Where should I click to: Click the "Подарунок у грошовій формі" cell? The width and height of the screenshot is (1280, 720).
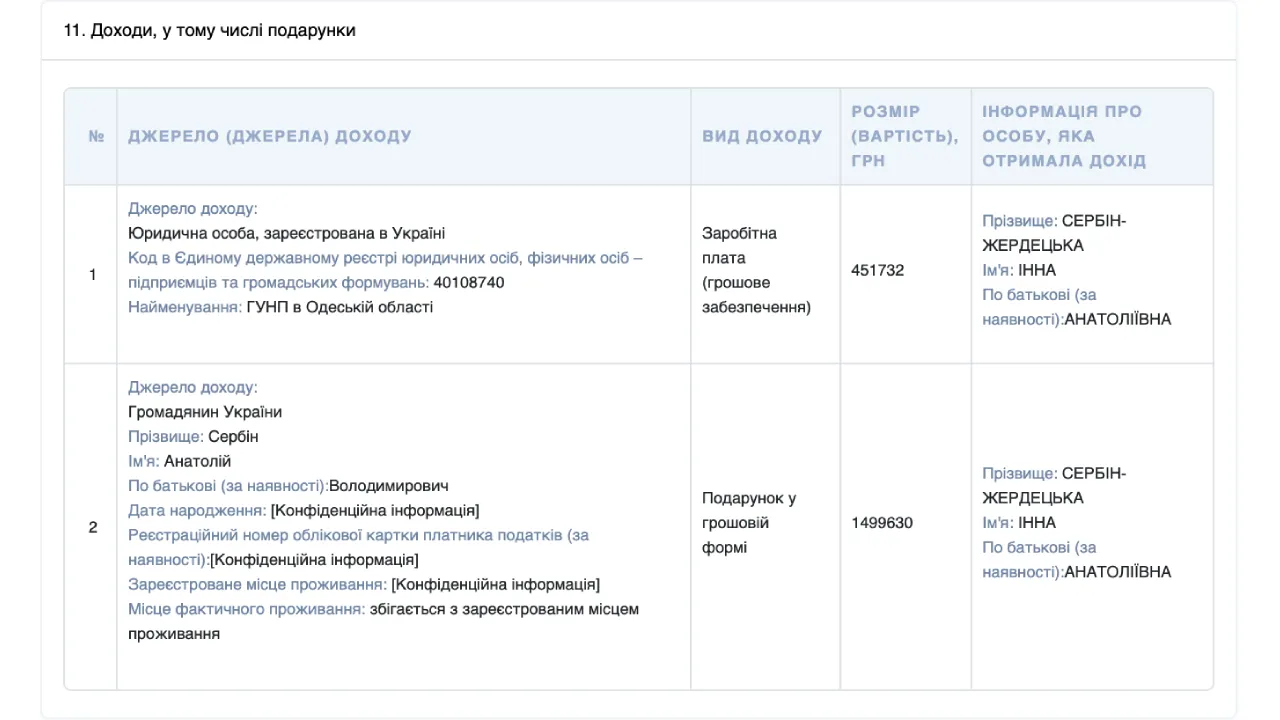click(x=749, y=523)
